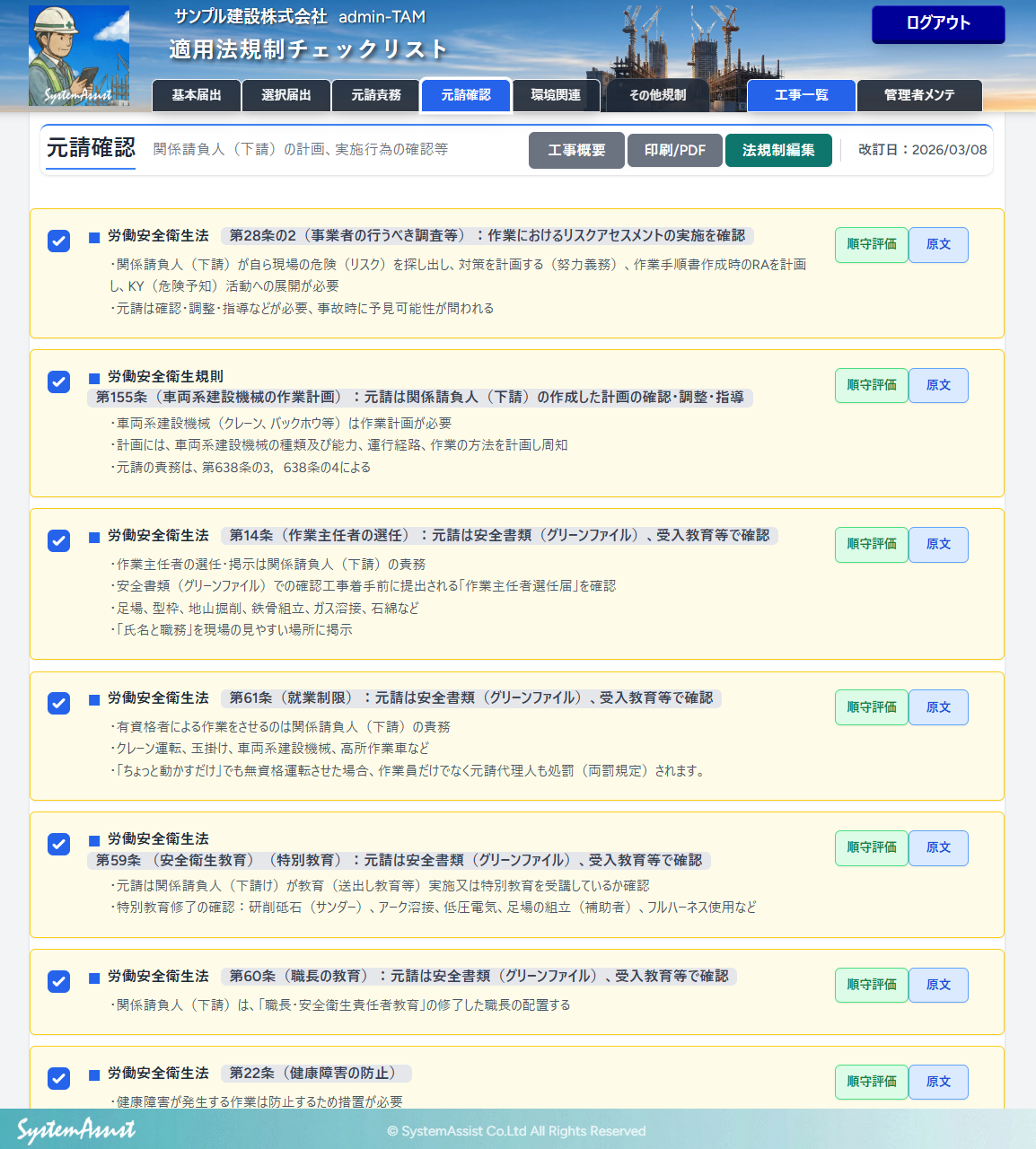1036x1149 pixels.
Task: Switch to the 基本届出 tab
Action: click(197, 95)
